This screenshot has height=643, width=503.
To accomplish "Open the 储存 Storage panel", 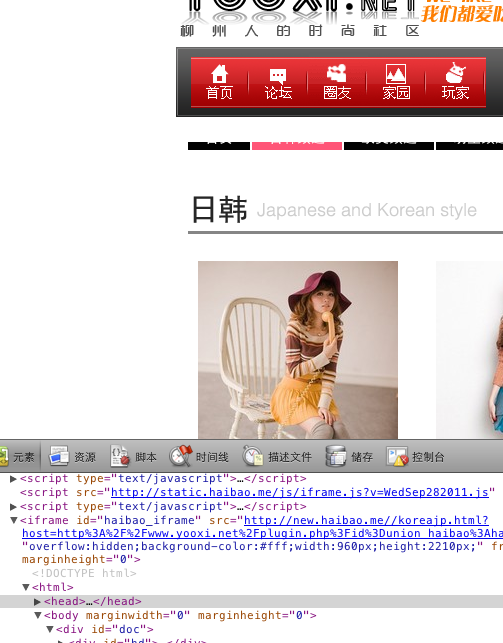I will pyautogui.click(x=349, y=456).
